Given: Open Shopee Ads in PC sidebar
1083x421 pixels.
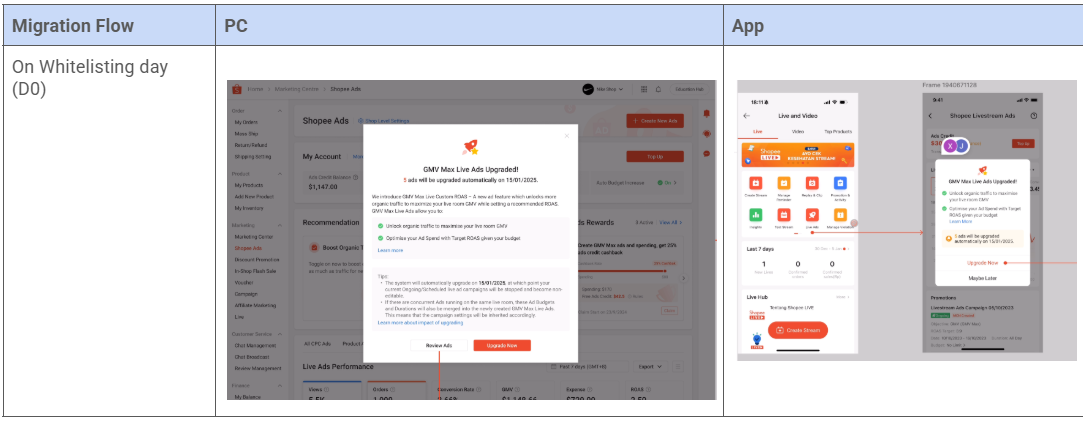Looking at the screenshot, I should point(248,248).
